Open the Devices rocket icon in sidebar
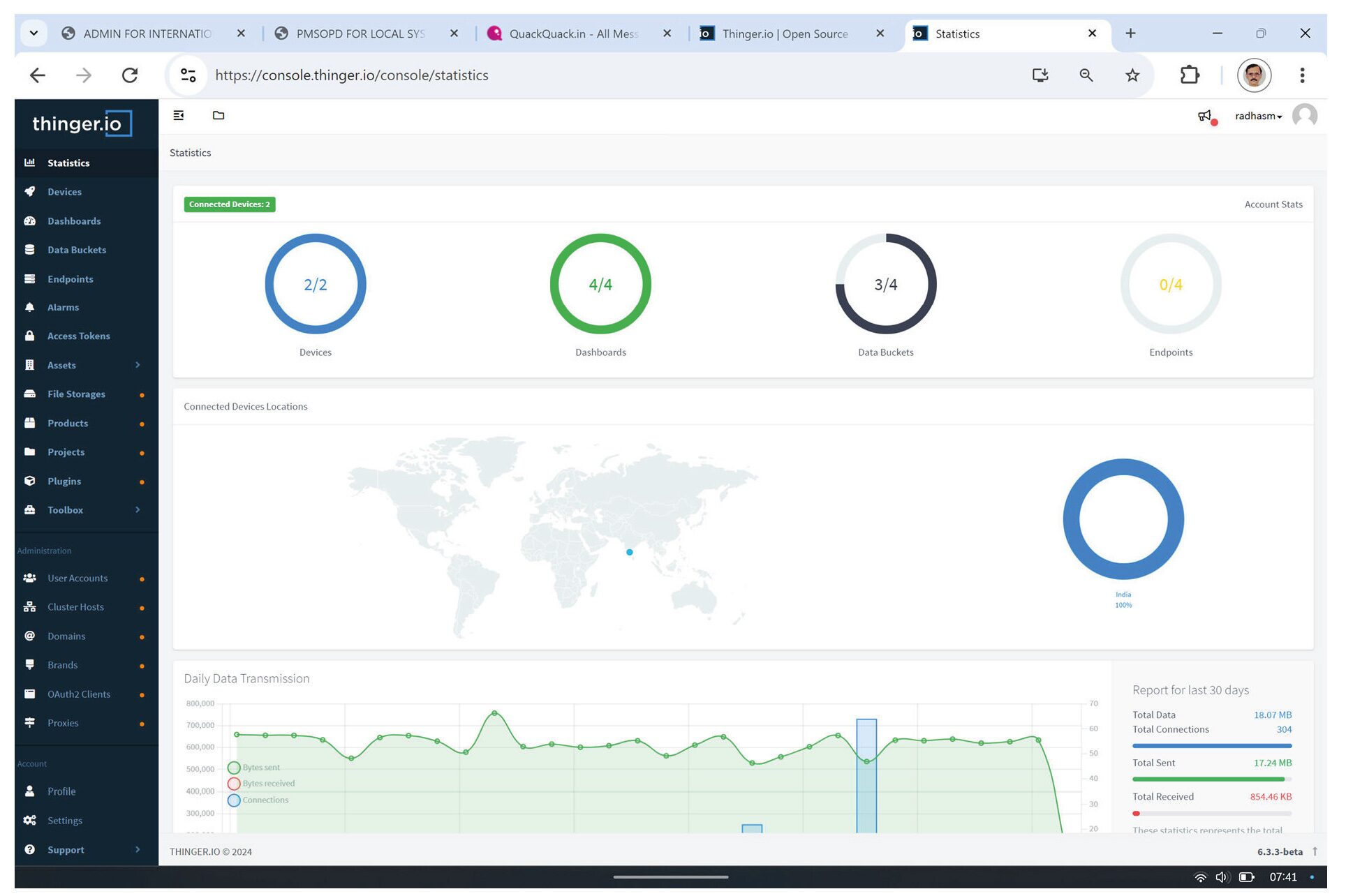 (29, 192)
